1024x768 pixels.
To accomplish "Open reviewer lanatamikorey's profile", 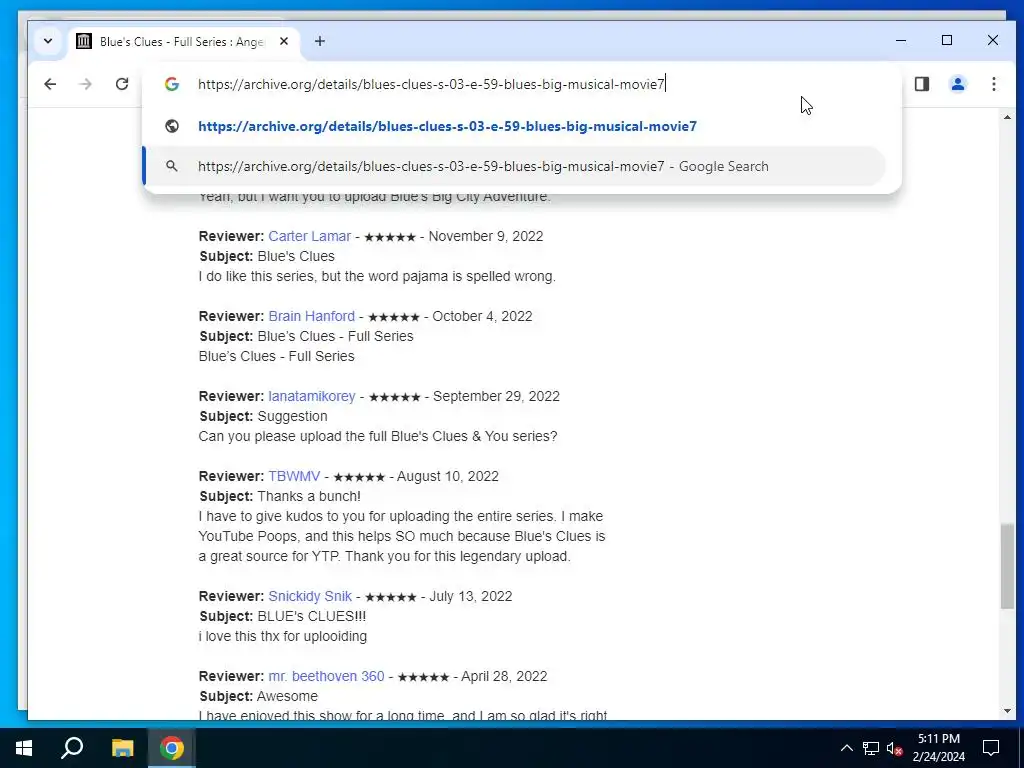I will [x=312, y=396].
